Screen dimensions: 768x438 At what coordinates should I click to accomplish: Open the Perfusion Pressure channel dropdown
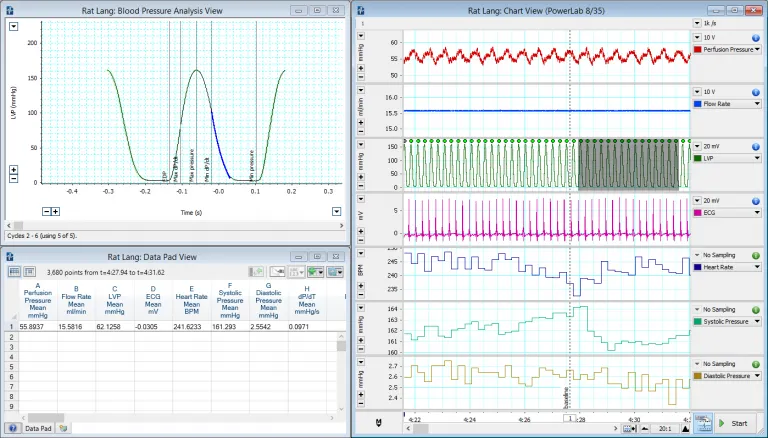point(757,48)
